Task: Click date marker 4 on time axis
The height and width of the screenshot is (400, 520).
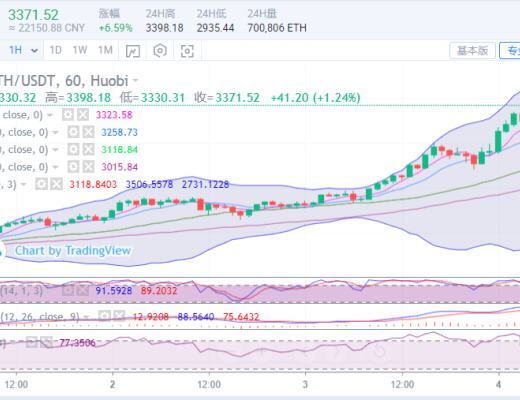Action: [498, 384]
